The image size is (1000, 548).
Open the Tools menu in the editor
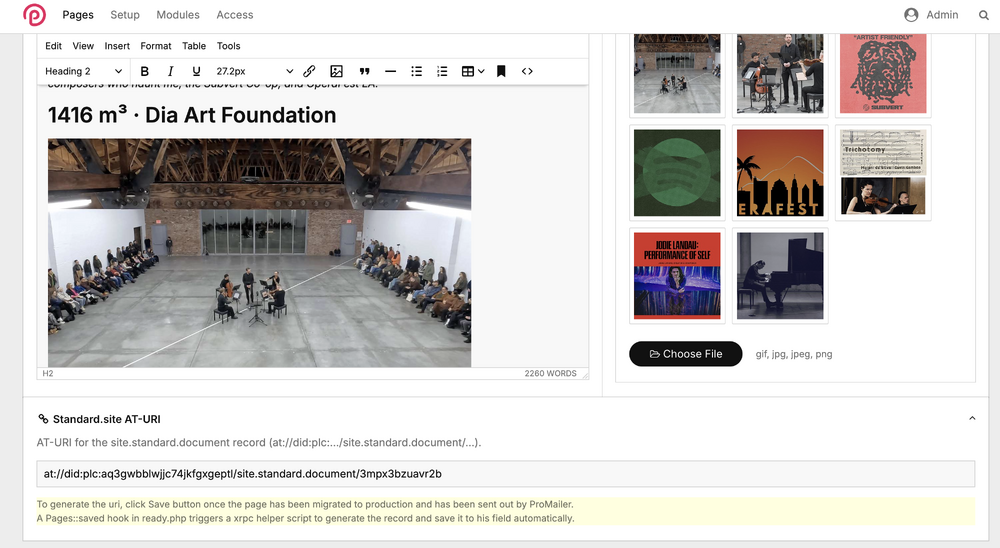point(228,46)
